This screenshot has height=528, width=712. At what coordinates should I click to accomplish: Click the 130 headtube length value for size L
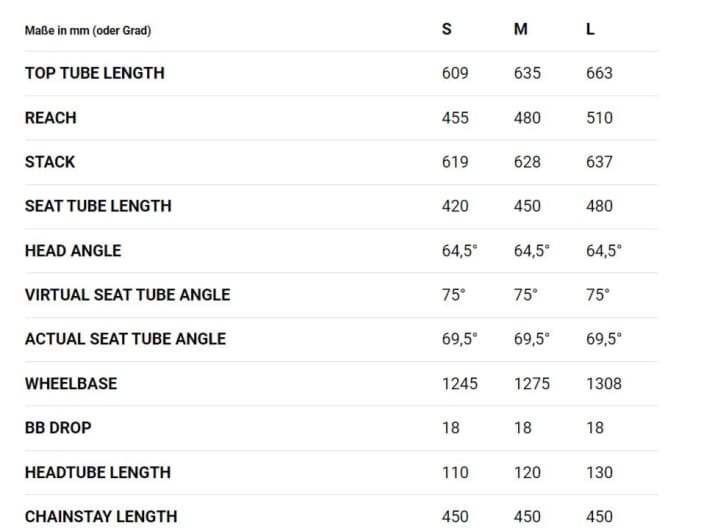point(599,472)
